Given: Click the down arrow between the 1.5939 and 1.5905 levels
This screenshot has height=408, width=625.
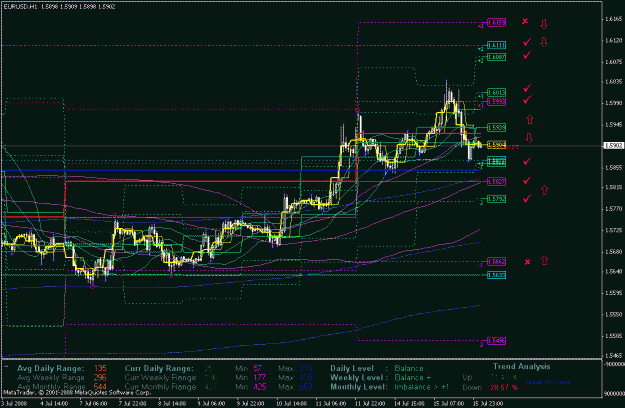Looking at the screenshot, I should pos(529,138).
